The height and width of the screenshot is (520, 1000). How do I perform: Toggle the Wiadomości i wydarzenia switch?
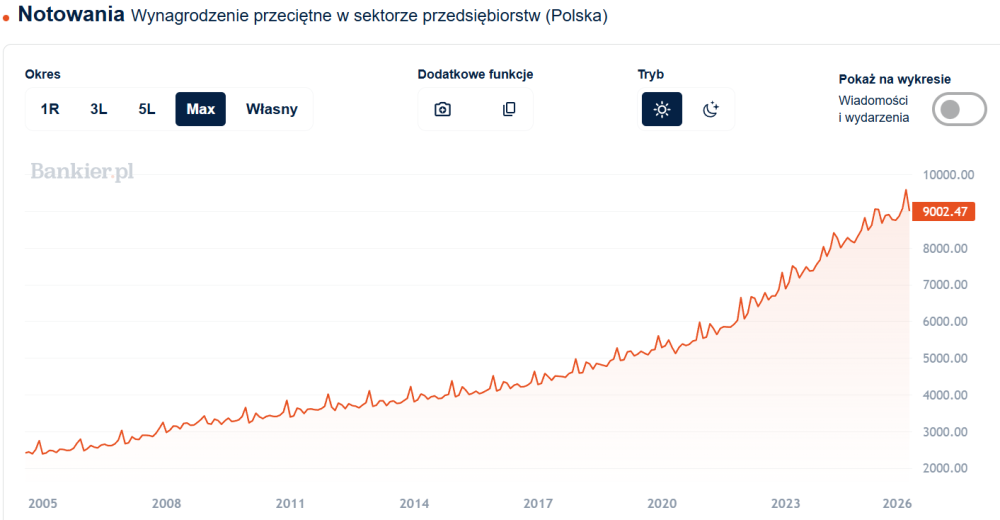click(x=959, y=109)
